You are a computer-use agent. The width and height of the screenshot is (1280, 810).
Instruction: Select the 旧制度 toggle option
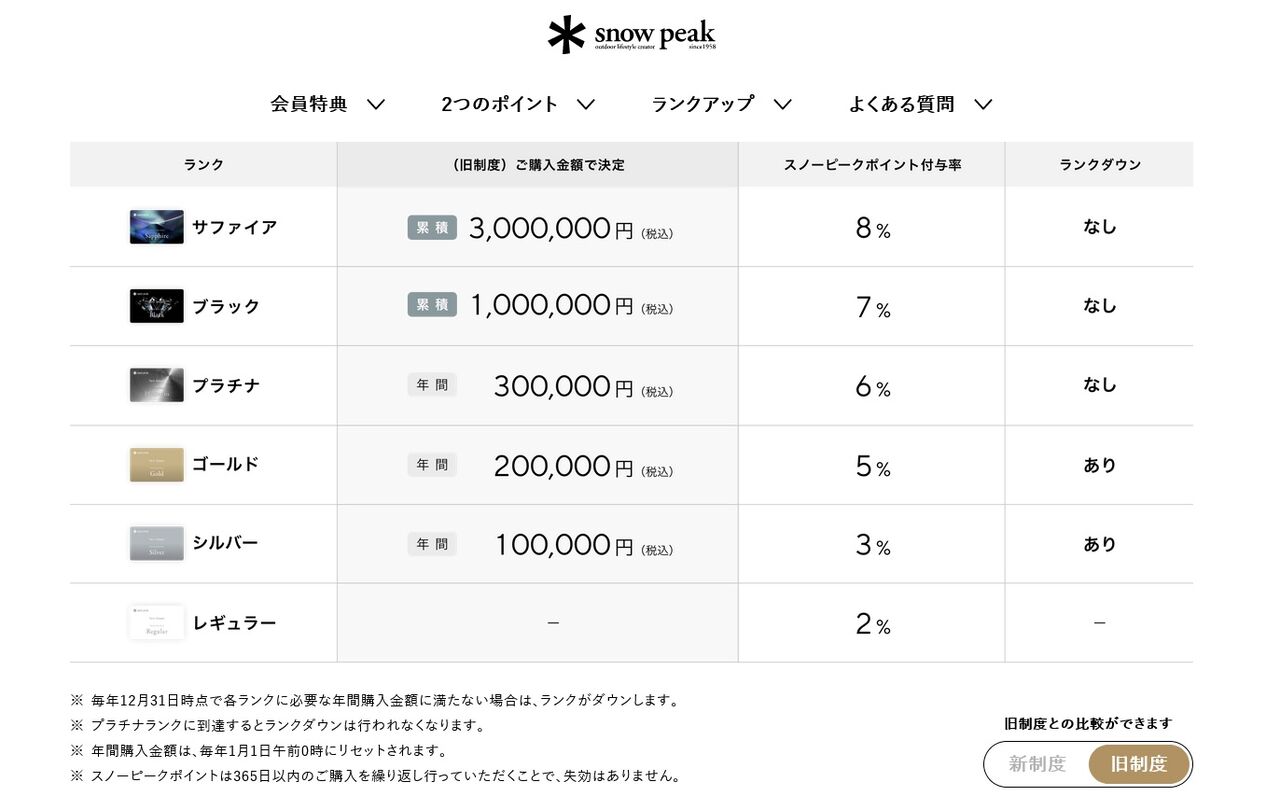tap(1139, 764)
